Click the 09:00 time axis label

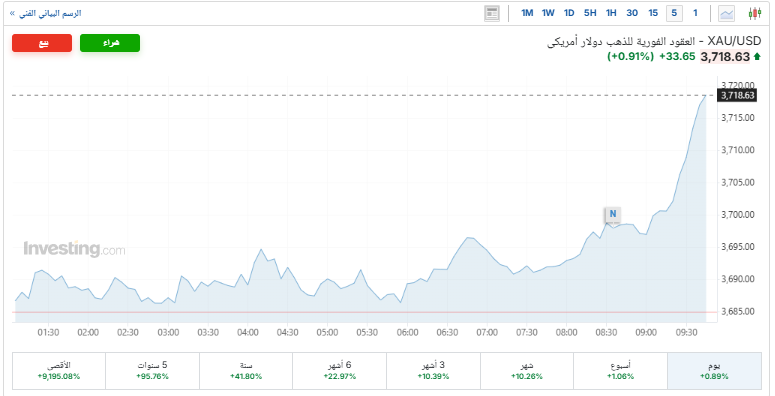point(646,332)
